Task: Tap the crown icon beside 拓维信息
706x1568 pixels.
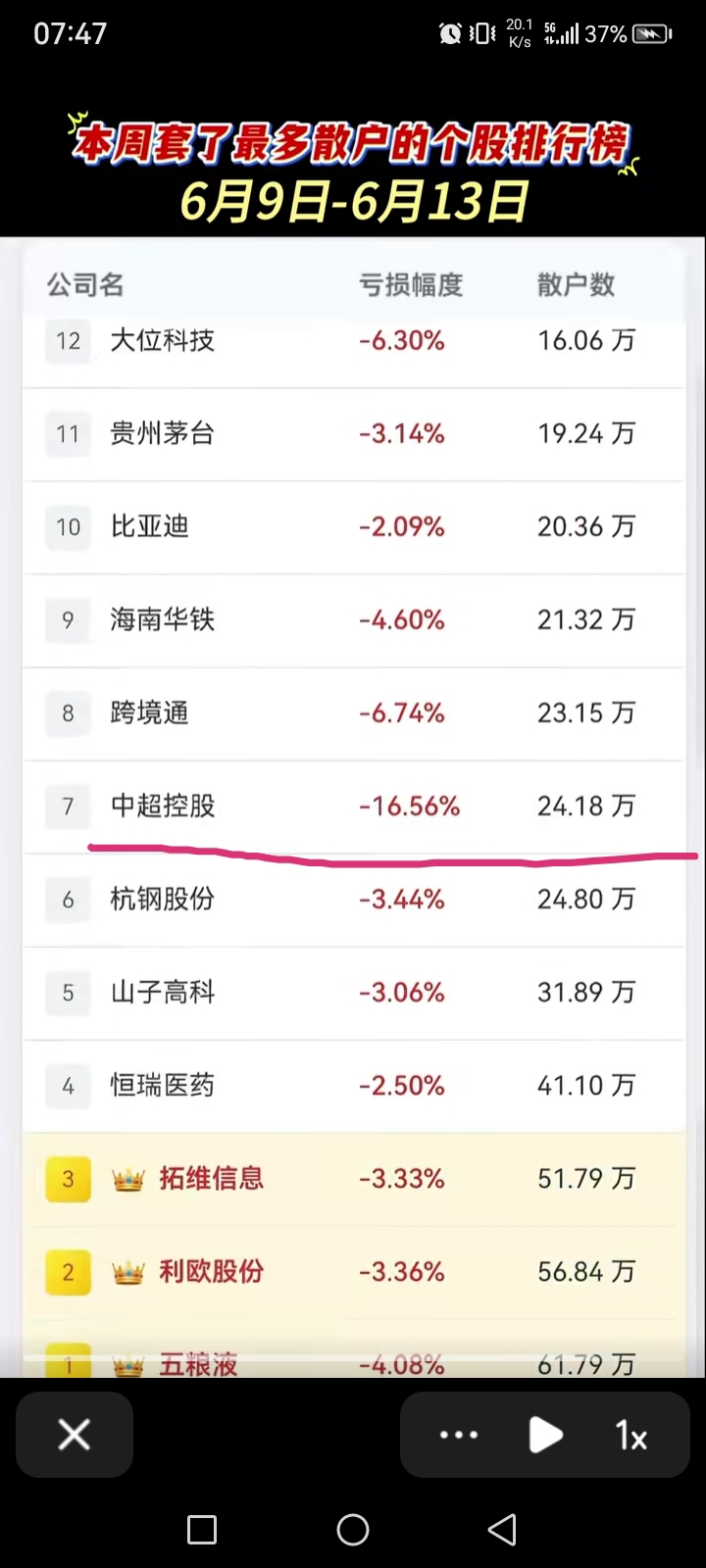Action: click(x=128, y=1179)
